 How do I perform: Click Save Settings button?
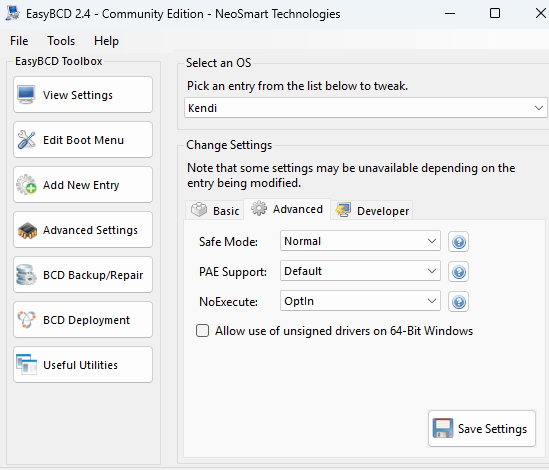(x=482, y=428)
